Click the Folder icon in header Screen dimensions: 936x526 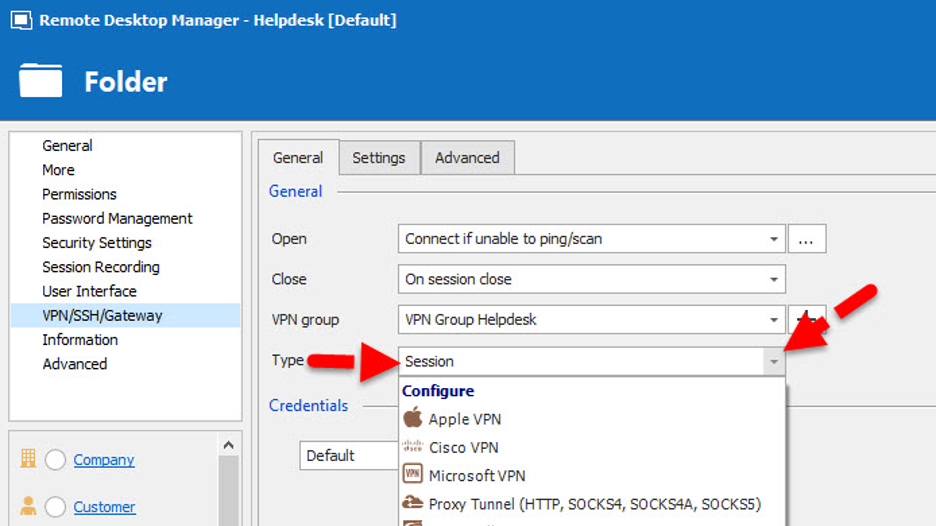(x=41, y=81)
